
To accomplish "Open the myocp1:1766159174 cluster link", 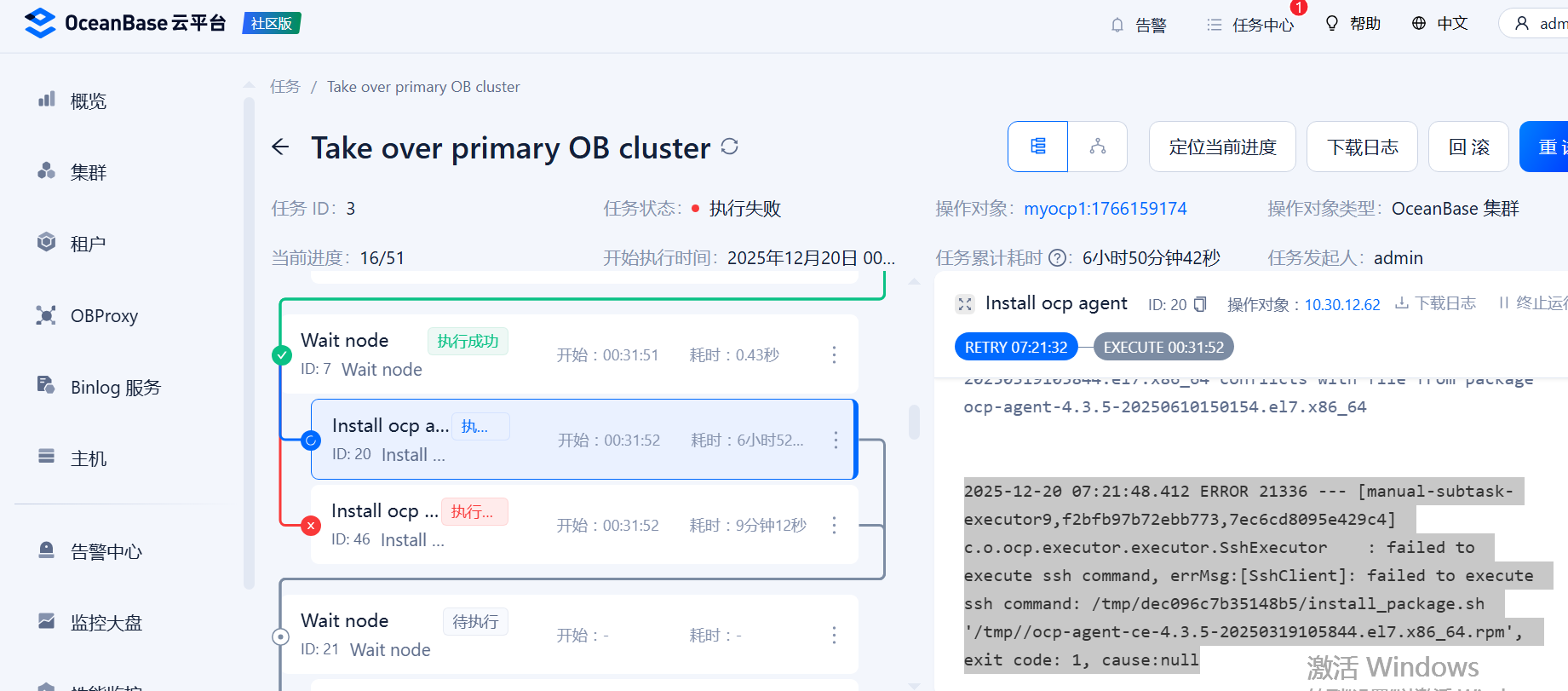I will [x=1105, y=209].
